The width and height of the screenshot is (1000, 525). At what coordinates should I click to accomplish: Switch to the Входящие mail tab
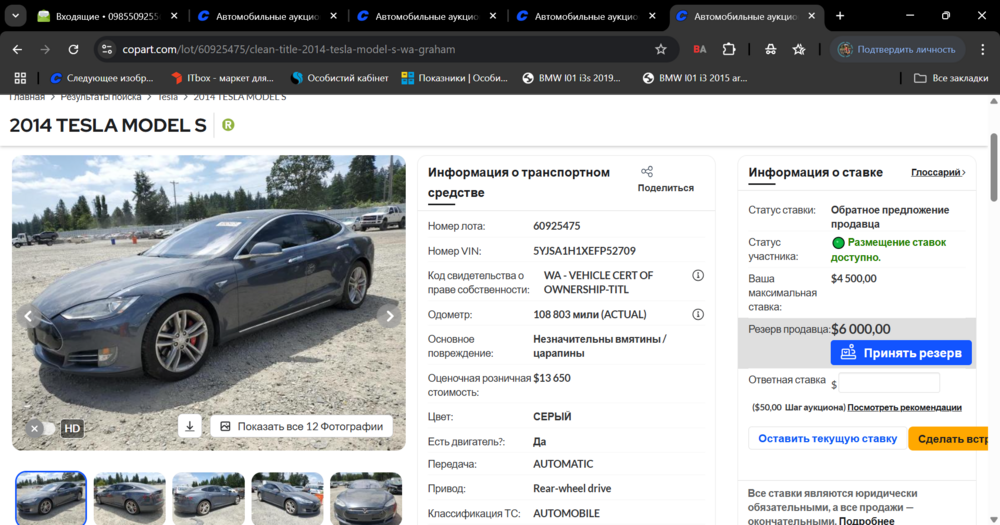click(x=105, y=16)
